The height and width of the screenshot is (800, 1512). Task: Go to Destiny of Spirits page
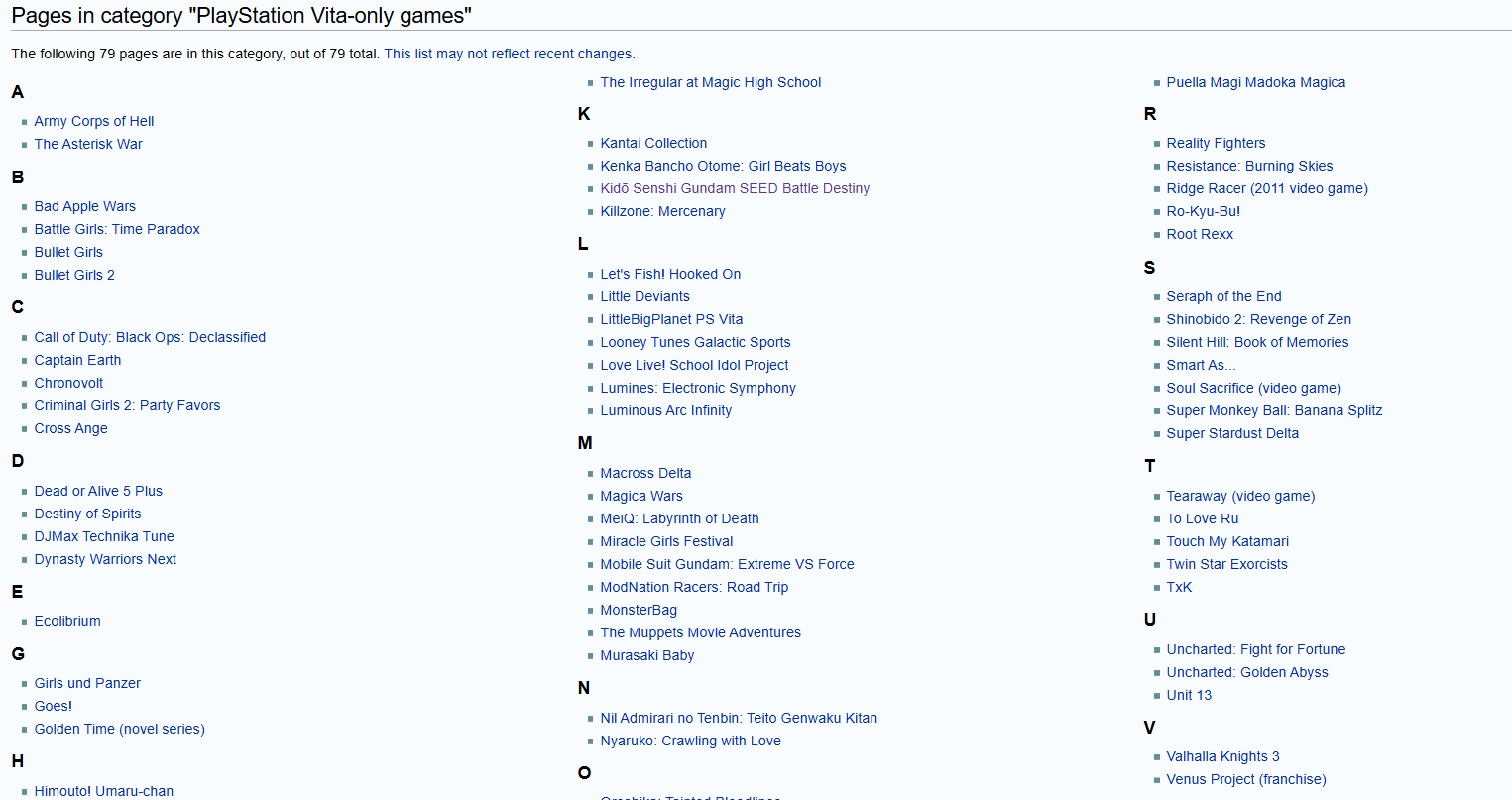[87, 514]
